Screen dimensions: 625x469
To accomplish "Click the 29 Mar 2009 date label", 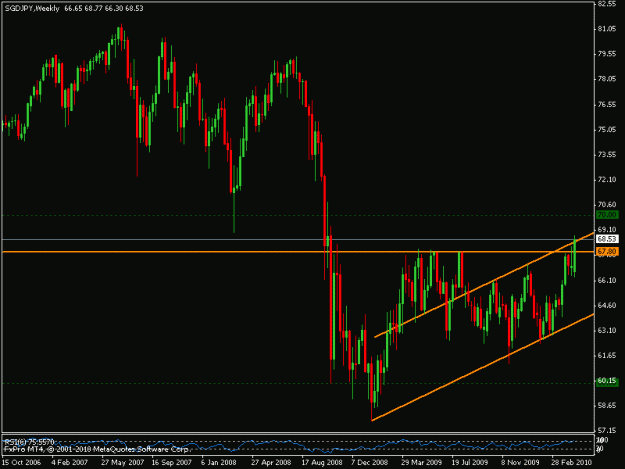I will [x=421, y=463].
